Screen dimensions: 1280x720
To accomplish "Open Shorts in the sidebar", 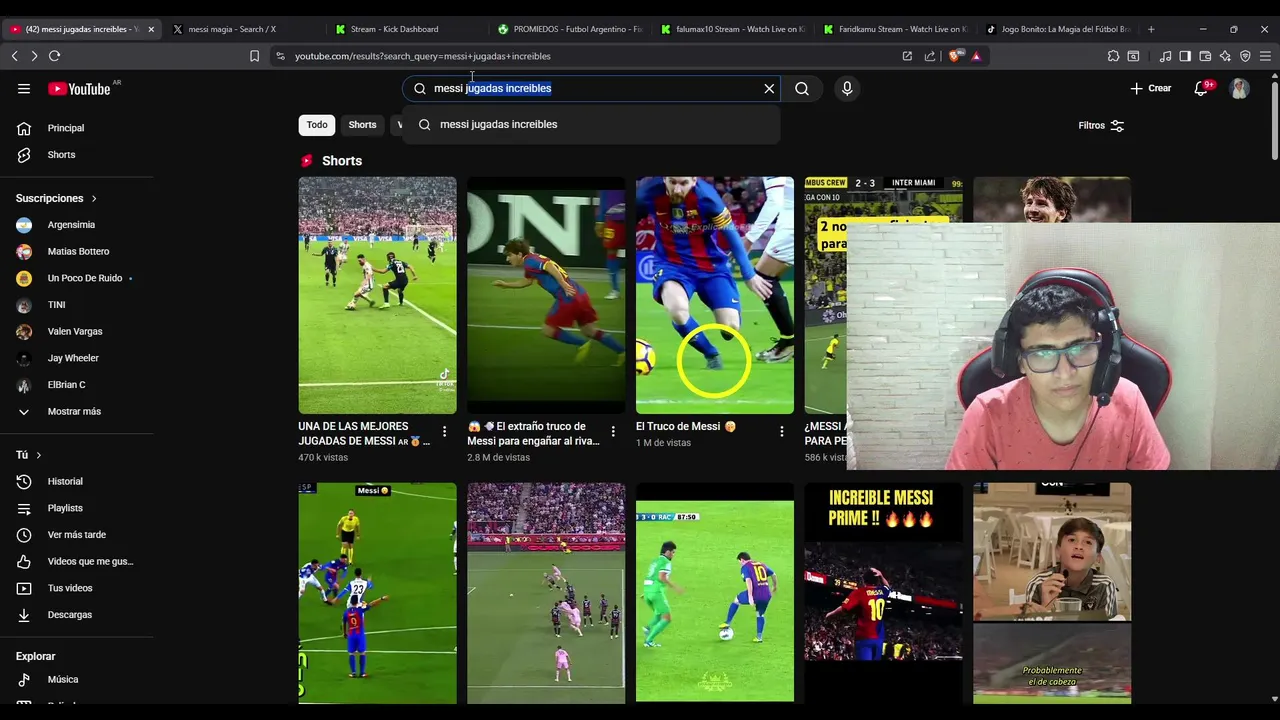I will [x=61, y=155].
